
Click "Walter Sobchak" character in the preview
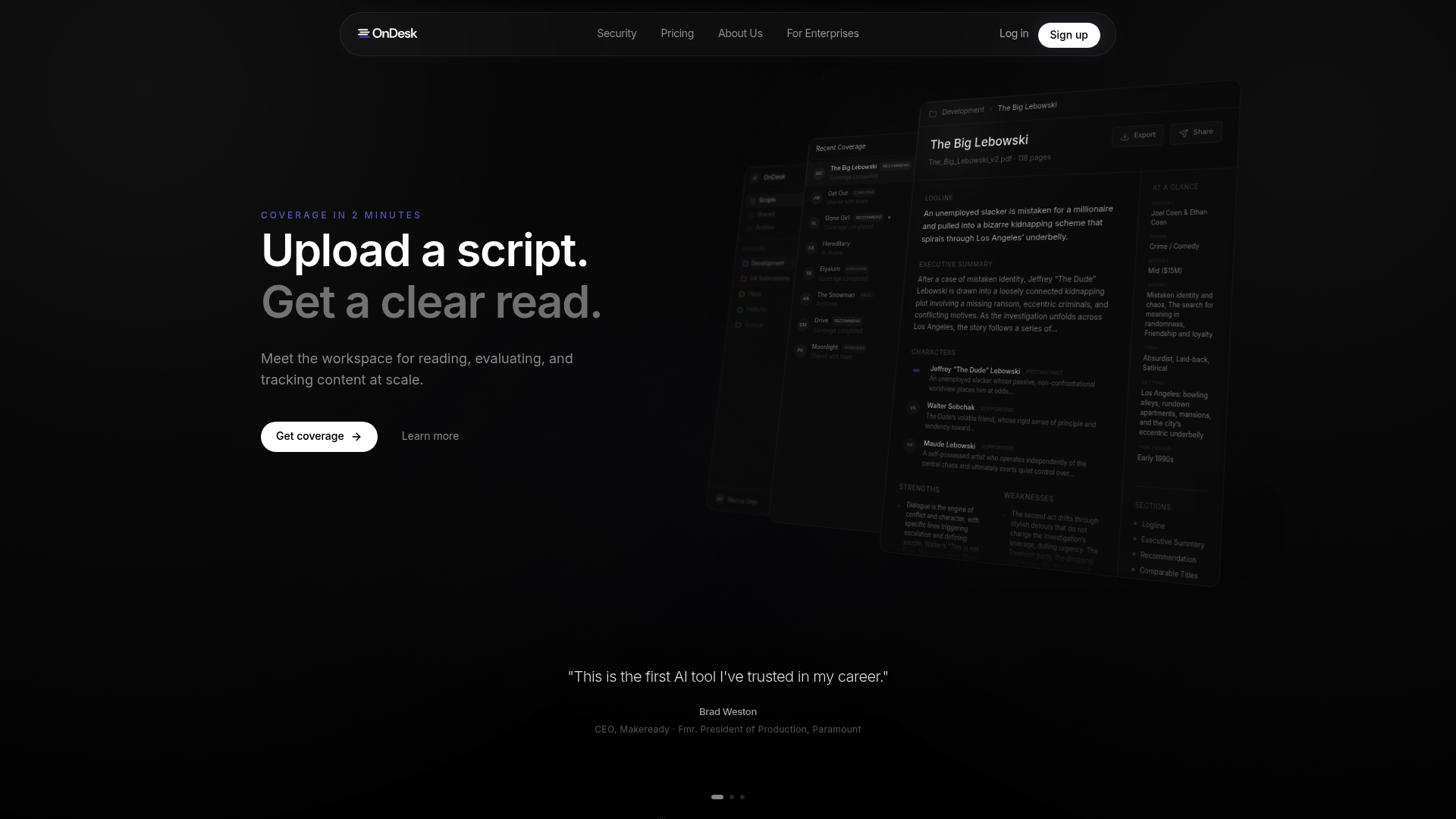(x=950, y=406)
